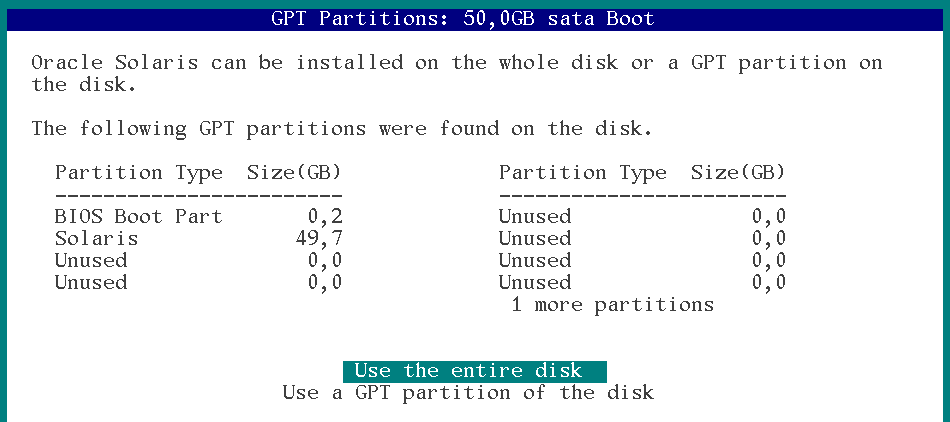
Task: Choose "Use a GPT partition of the disk"
Action: point(468,393)
